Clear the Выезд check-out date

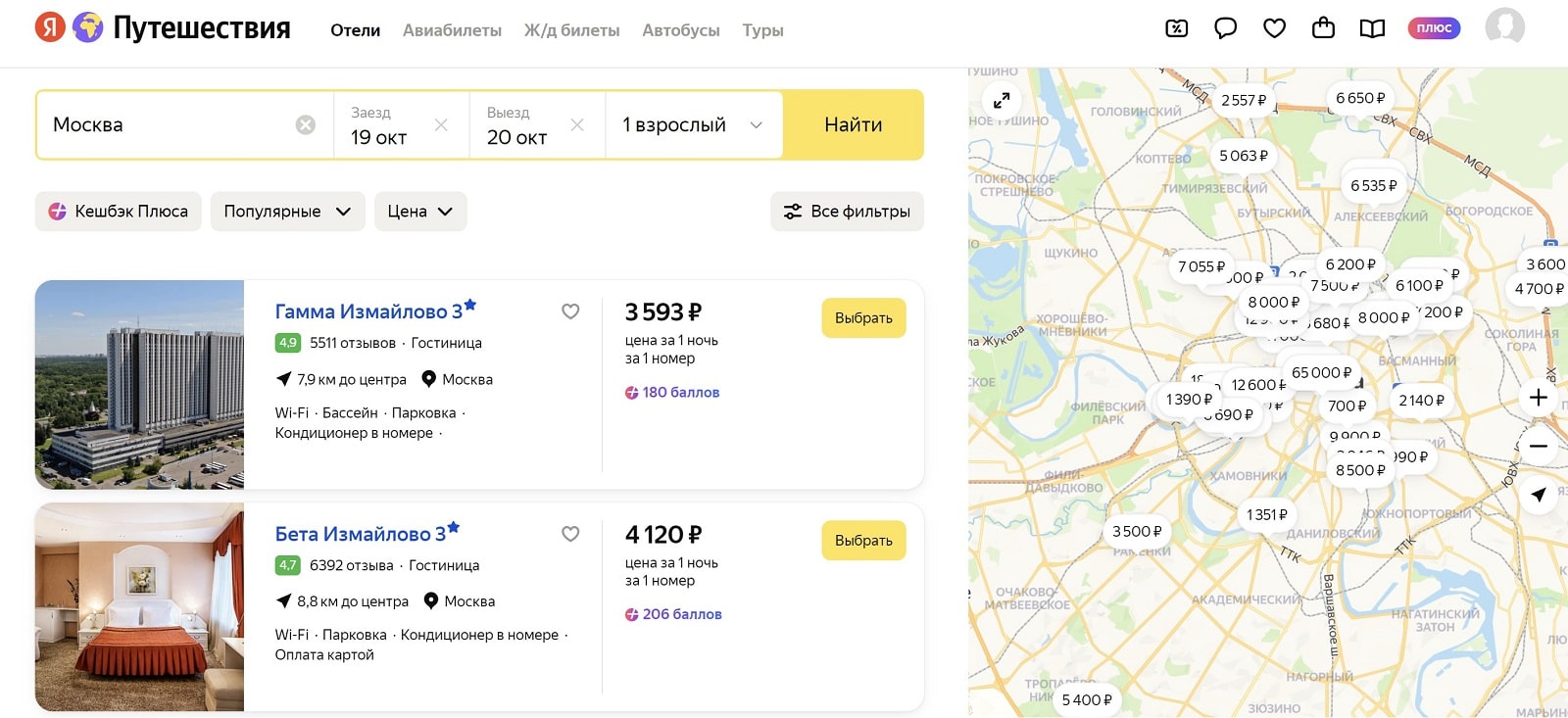click(x=577, y=124)
